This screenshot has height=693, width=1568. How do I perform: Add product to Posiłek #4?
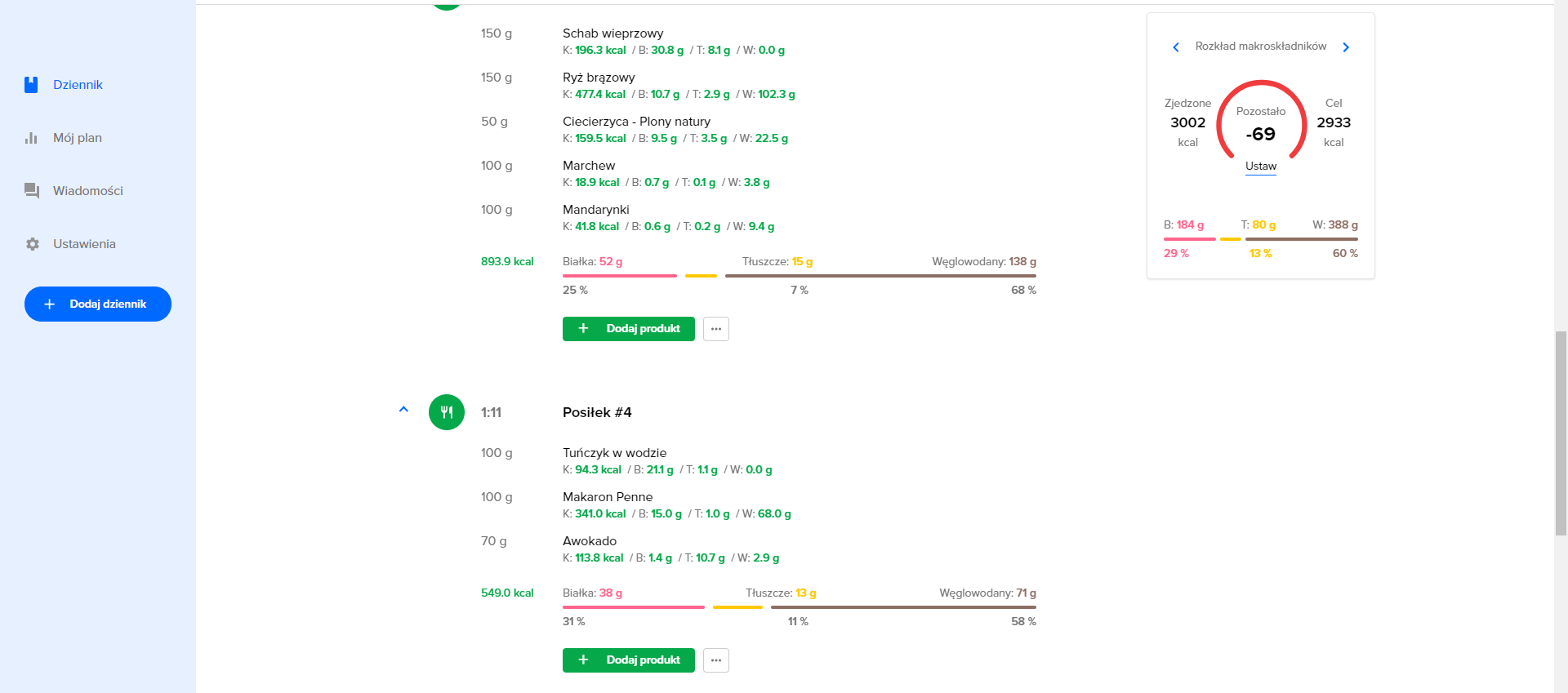(629, 660)
